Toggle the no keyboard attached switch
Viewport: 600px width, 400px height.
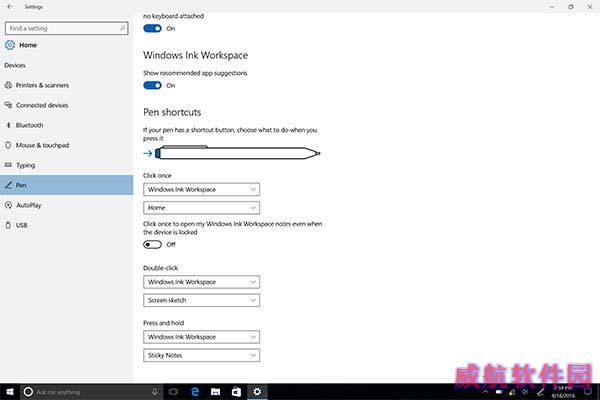point(152,28)
